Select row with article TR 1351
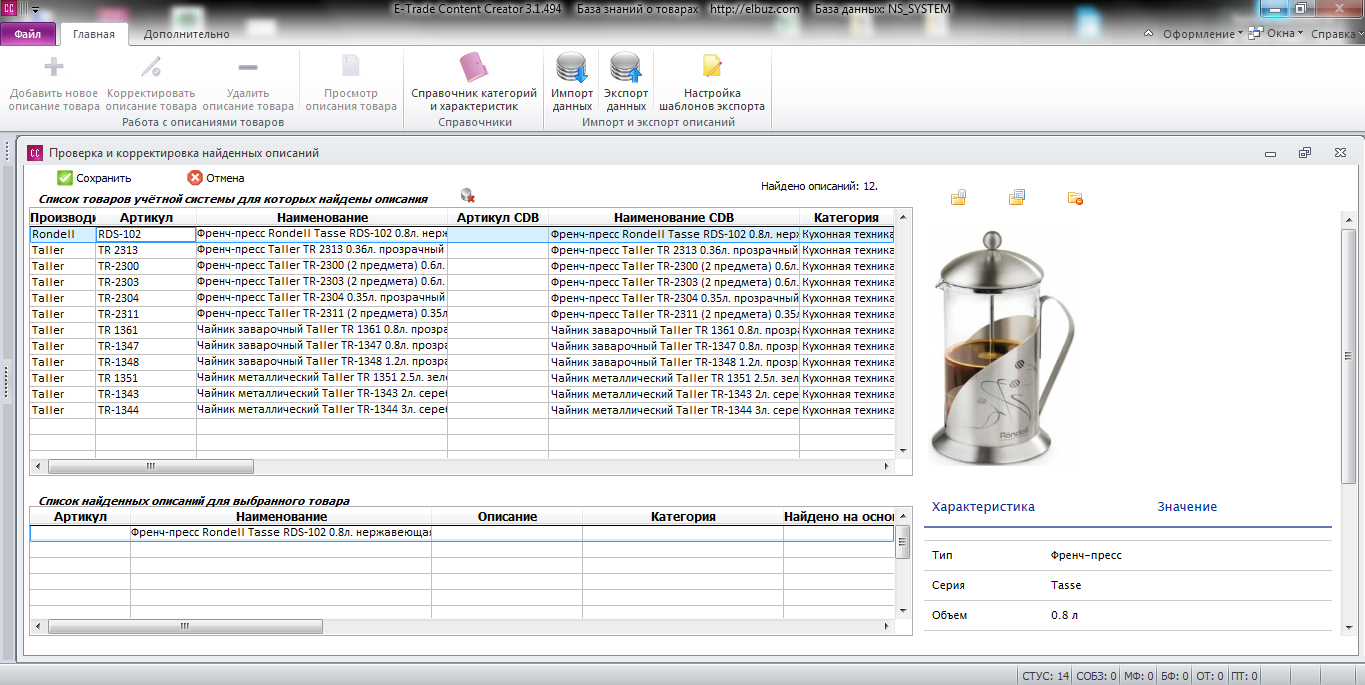 tap(461, 378)
